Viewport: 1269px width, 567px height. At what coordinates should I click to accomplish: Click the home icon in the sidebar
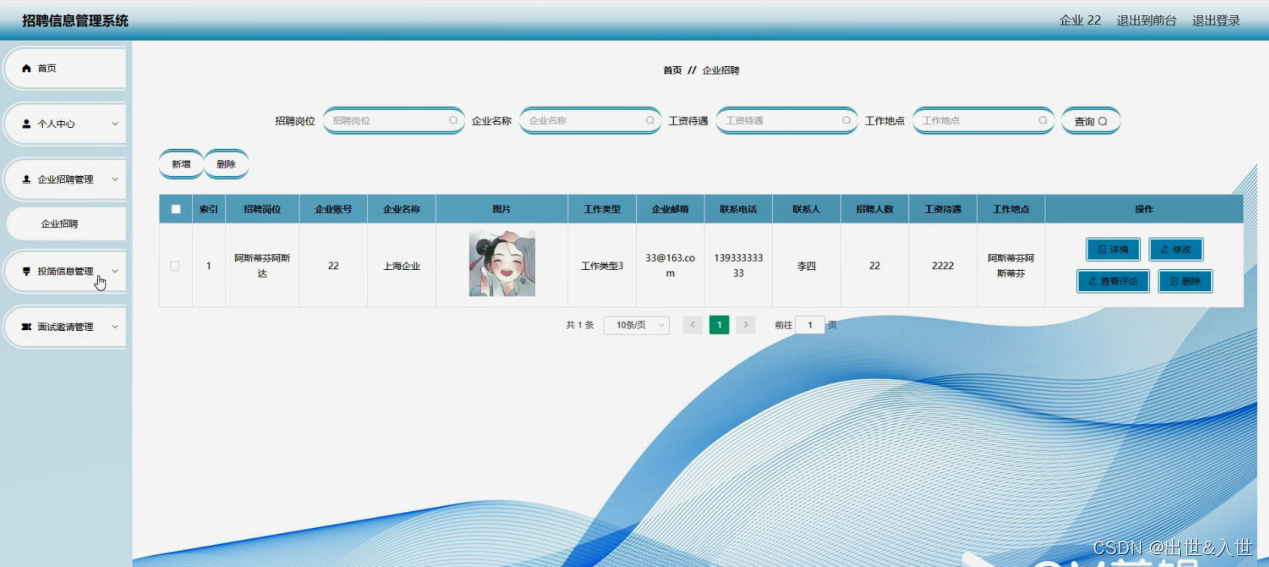(27, 68)
